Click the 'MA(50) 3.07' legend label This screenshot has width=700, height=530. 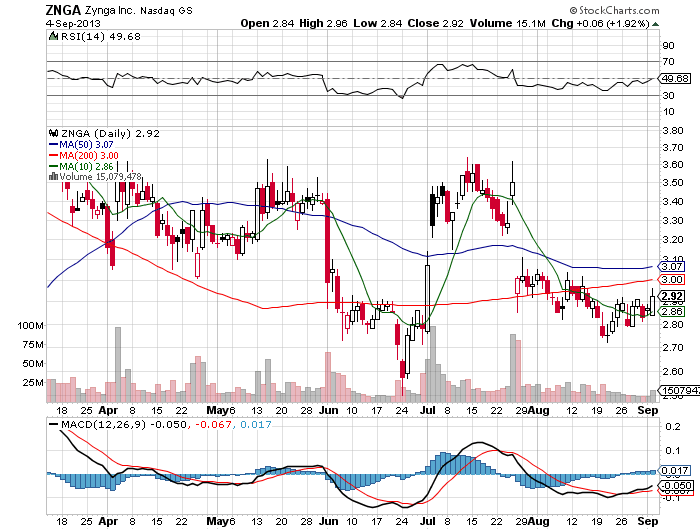click(86, 144)
